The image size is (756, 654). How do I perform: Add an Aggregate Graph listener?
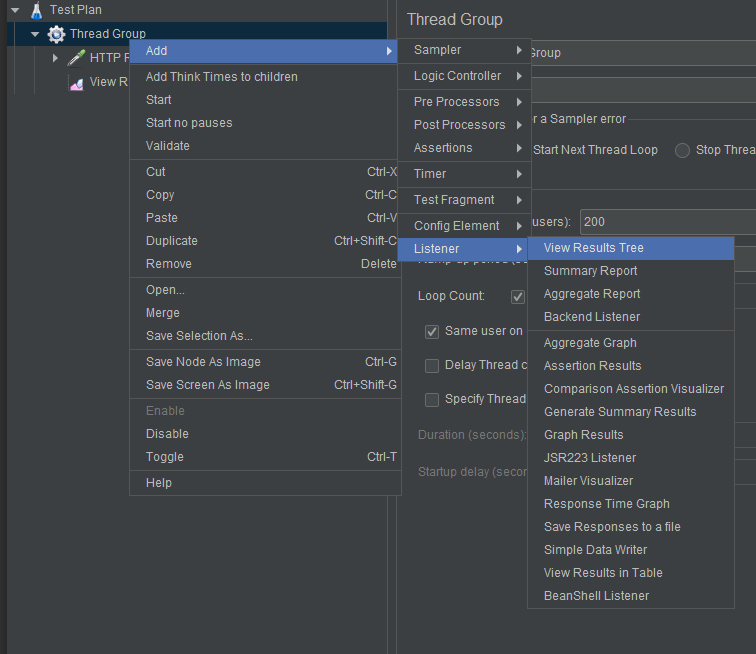click(631, 343)
